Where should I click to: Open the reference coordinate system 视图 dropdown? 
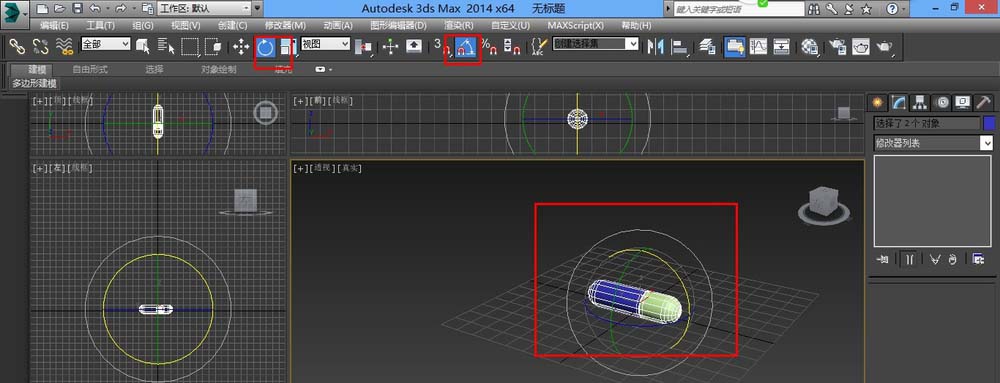tap(325, 43)
